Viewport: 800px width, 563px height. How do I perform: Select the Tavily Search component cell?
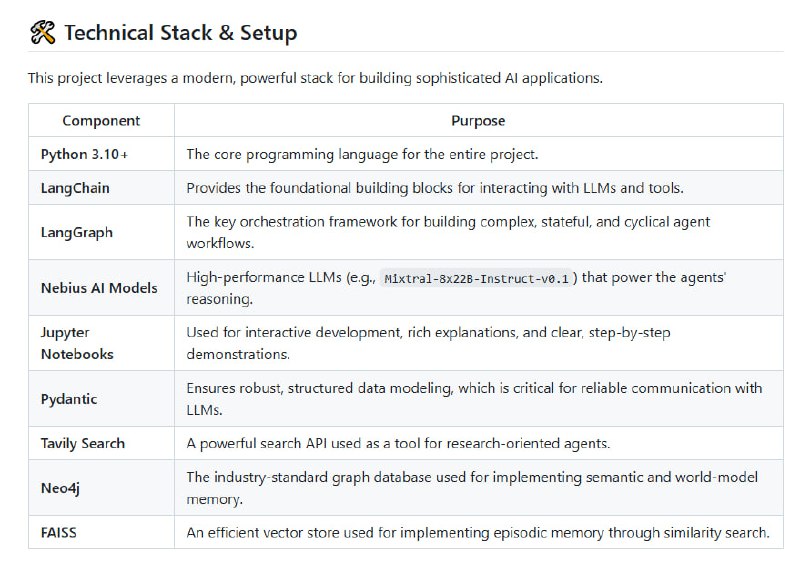(x=83, y=443)
